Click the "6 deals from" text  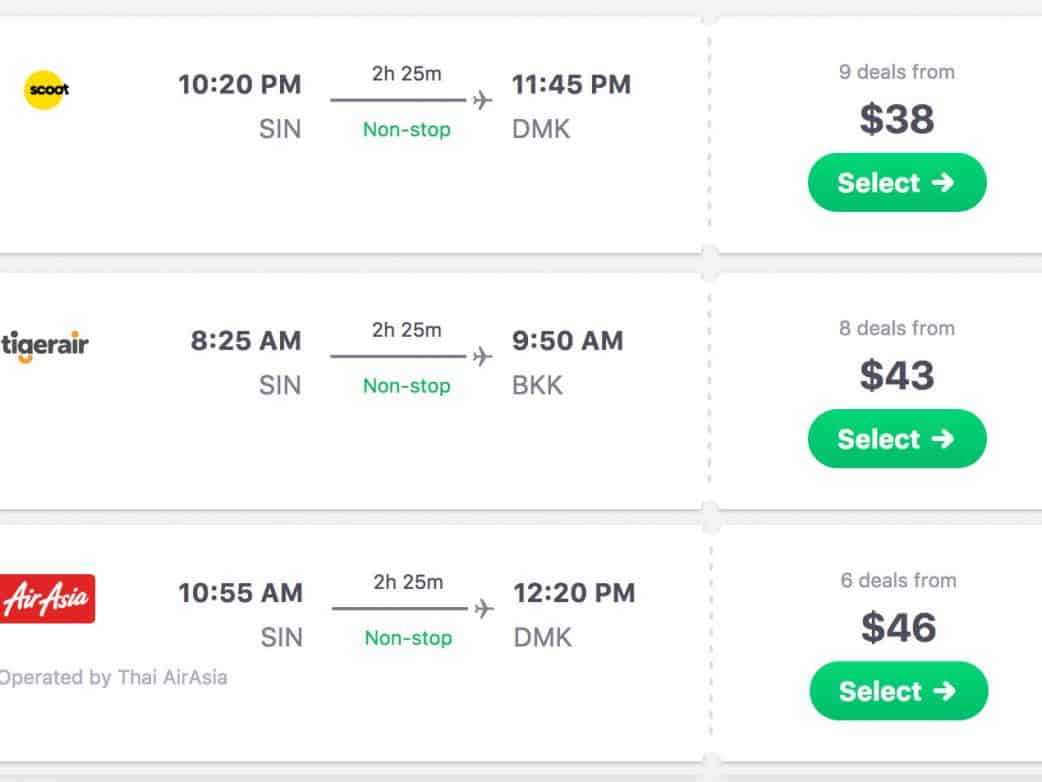coord(898,580)
